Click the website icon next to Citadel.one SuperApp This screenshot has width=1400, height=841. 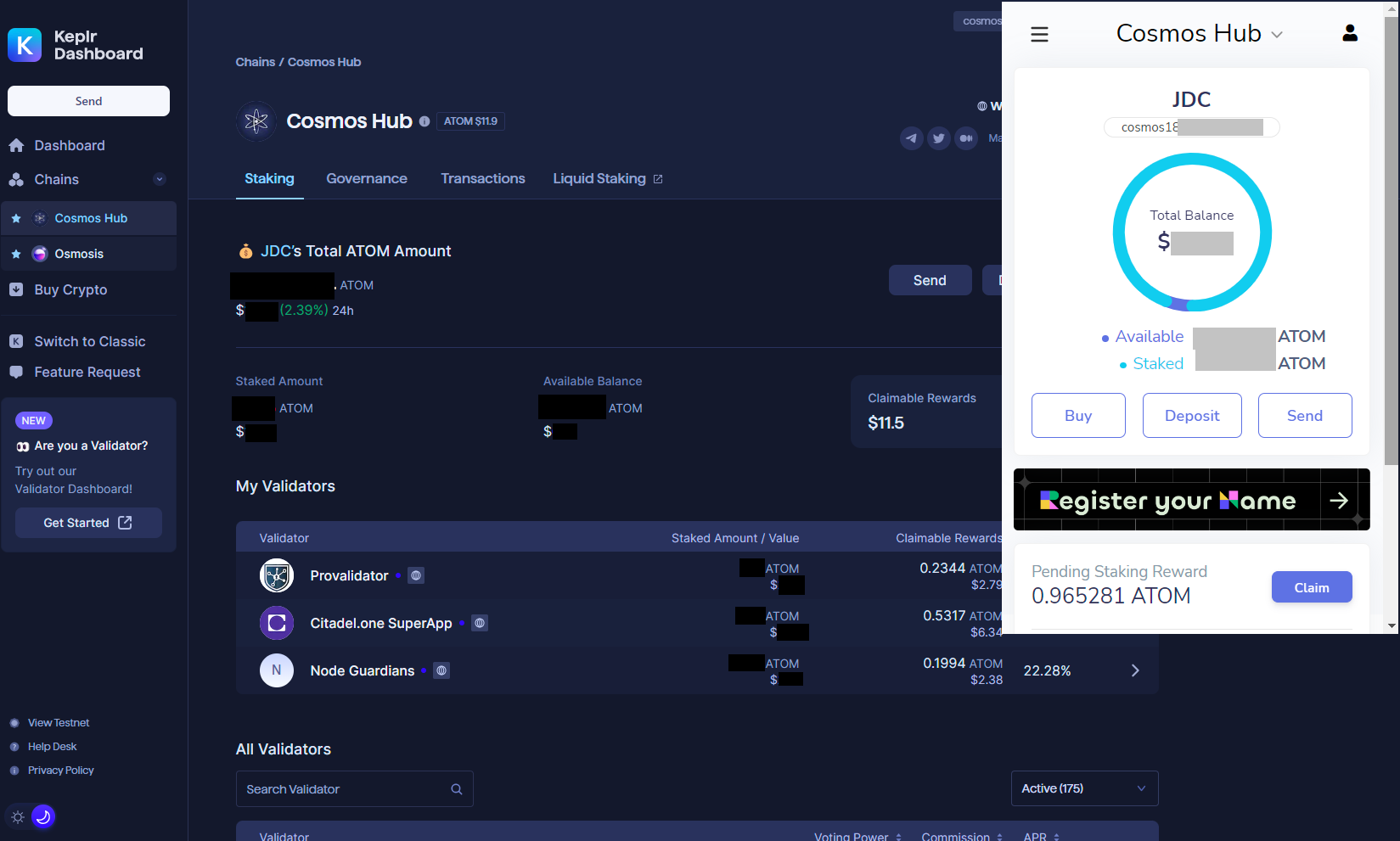point(480,623)
